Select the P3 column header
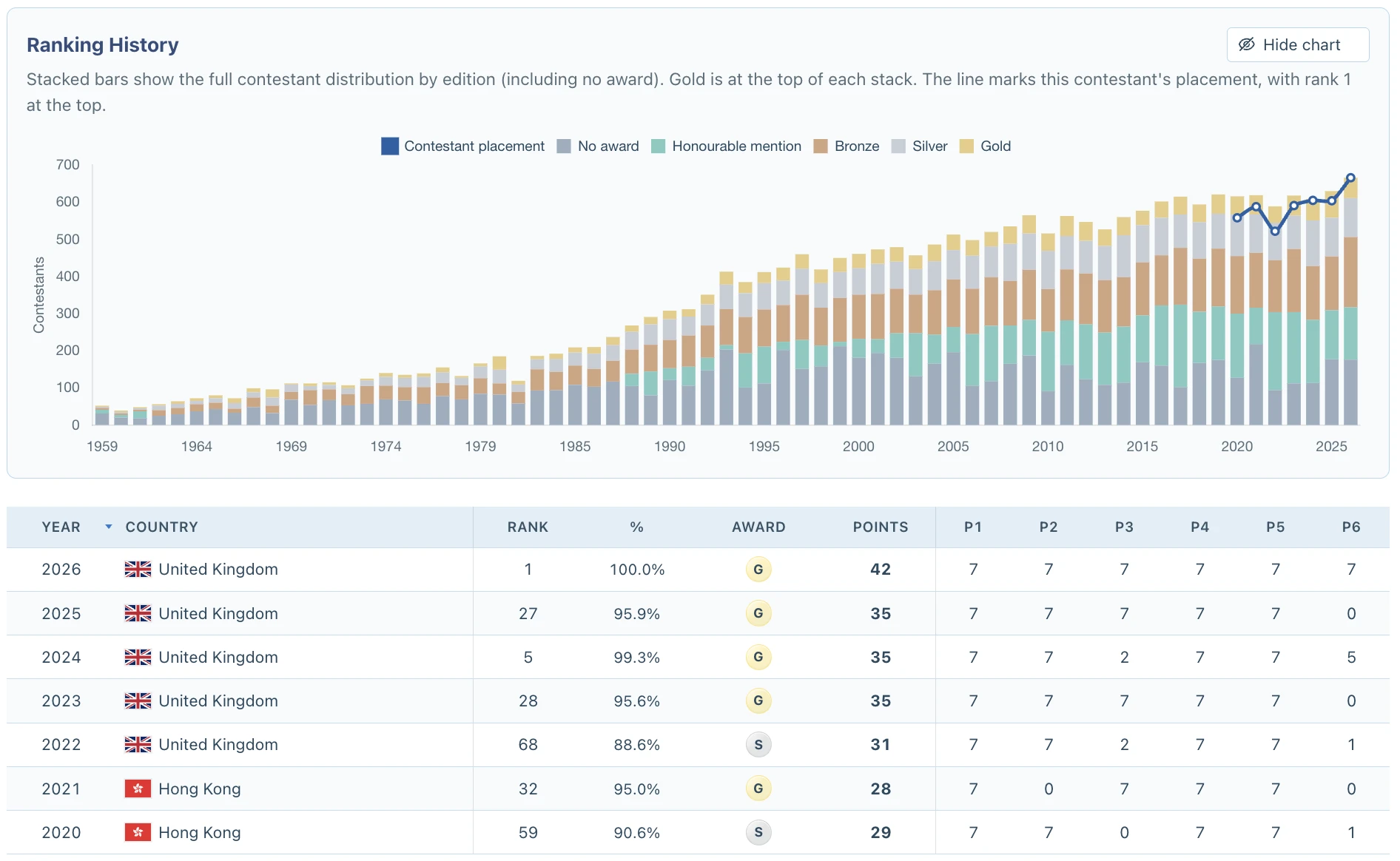Image resolution: width=1400 pixels, height=861 pixels. 1124,527
